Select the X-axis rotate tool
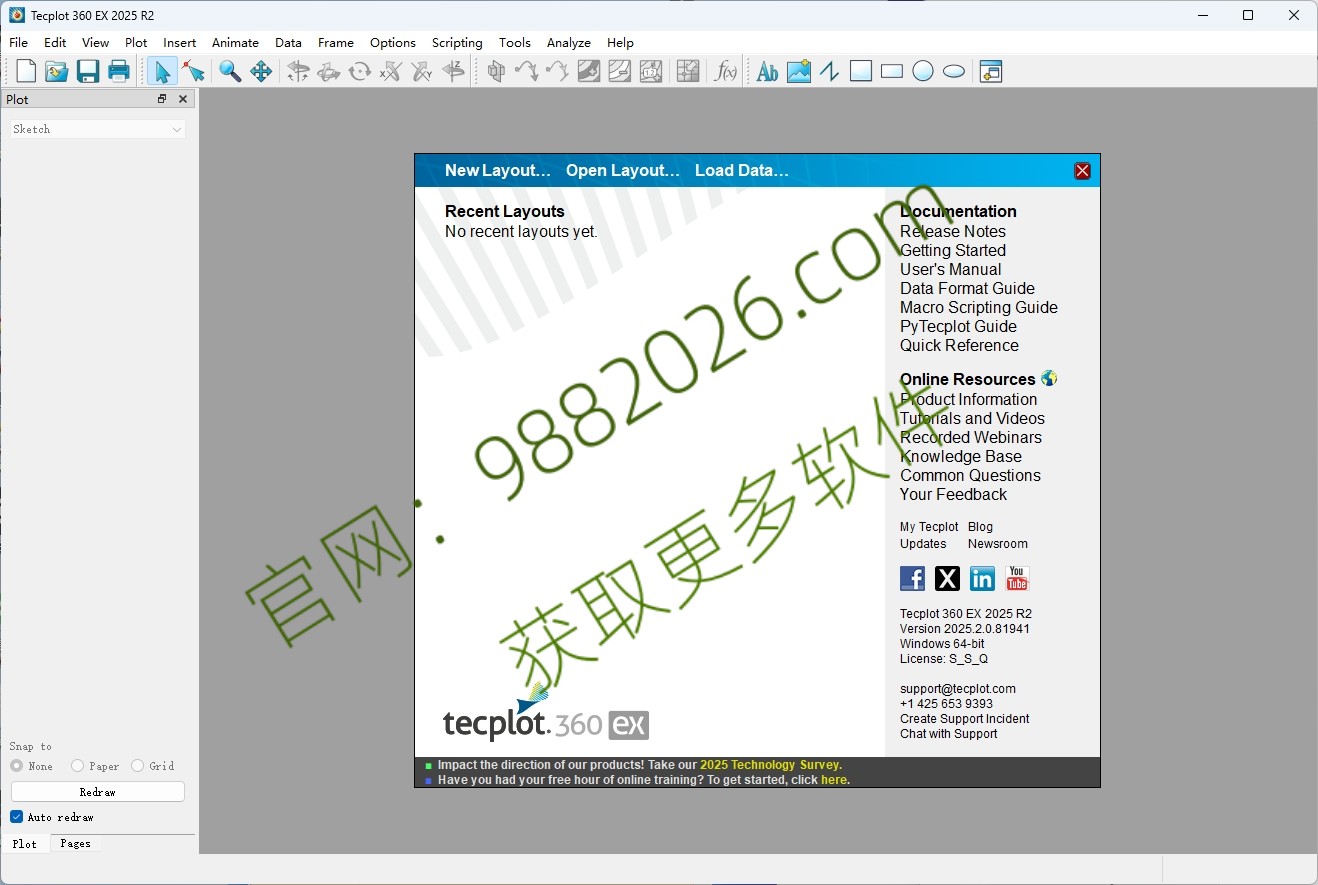This screenshot has width=1318, height=885. [x=391, y=71]
